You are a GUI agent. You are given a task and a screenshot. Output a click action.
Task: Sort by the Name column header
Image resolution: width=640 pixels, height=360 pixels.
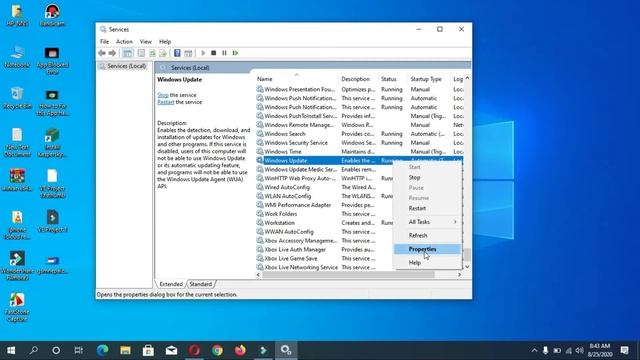coord(297,79)
